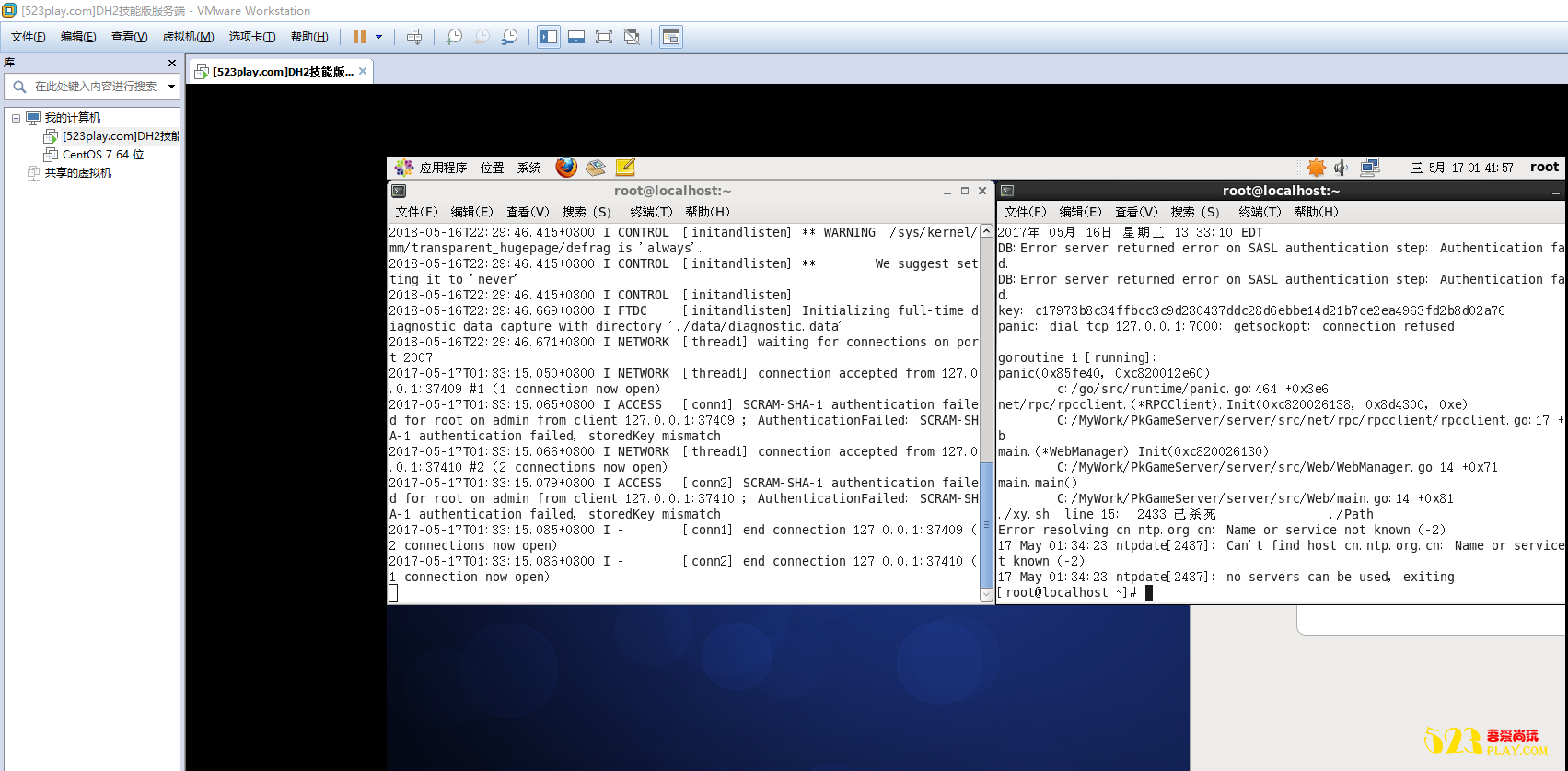Click the left terminal scrollbar thumb
The width and height of the screenshot is (1568, 771).
[x=987, y=523]
